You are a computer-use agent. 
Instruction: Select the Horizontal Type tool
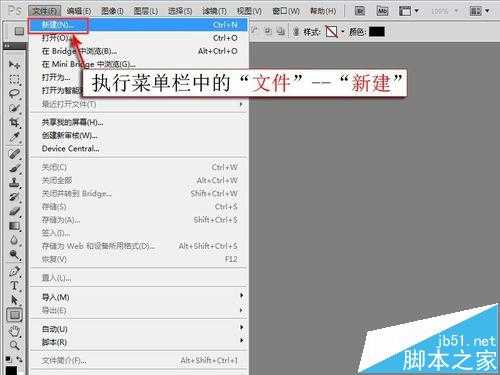(14, 286)
